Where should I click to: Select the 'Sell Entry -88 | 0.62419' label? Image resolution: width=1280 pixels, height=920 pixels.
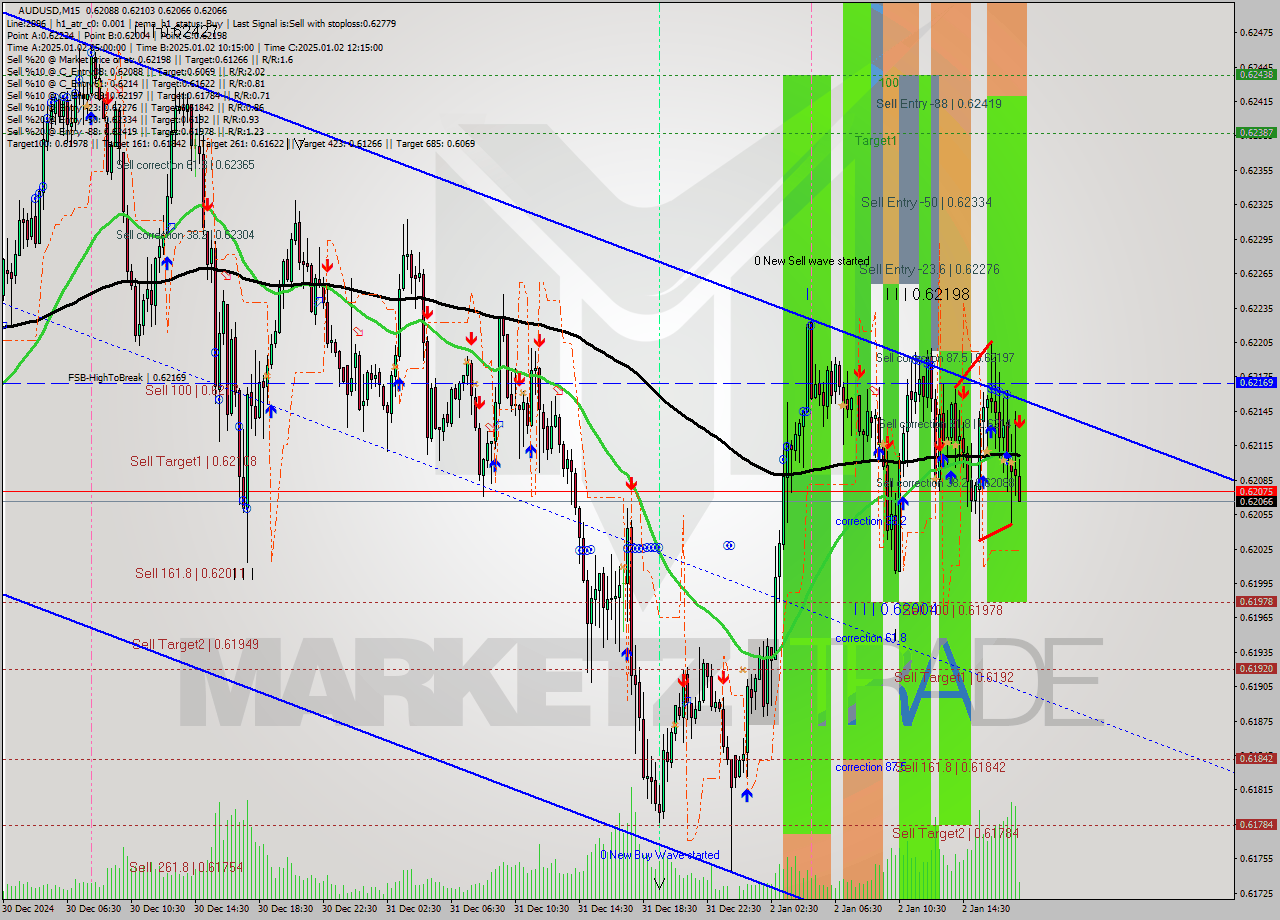[939, 103]
